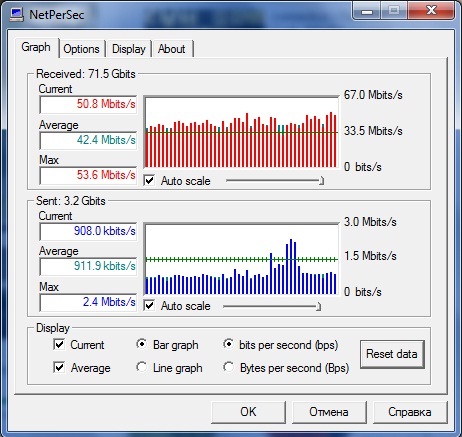This screenshot has width=462, height=437.
Task: Close the NetPerSec window
Action: click(431, 11)
